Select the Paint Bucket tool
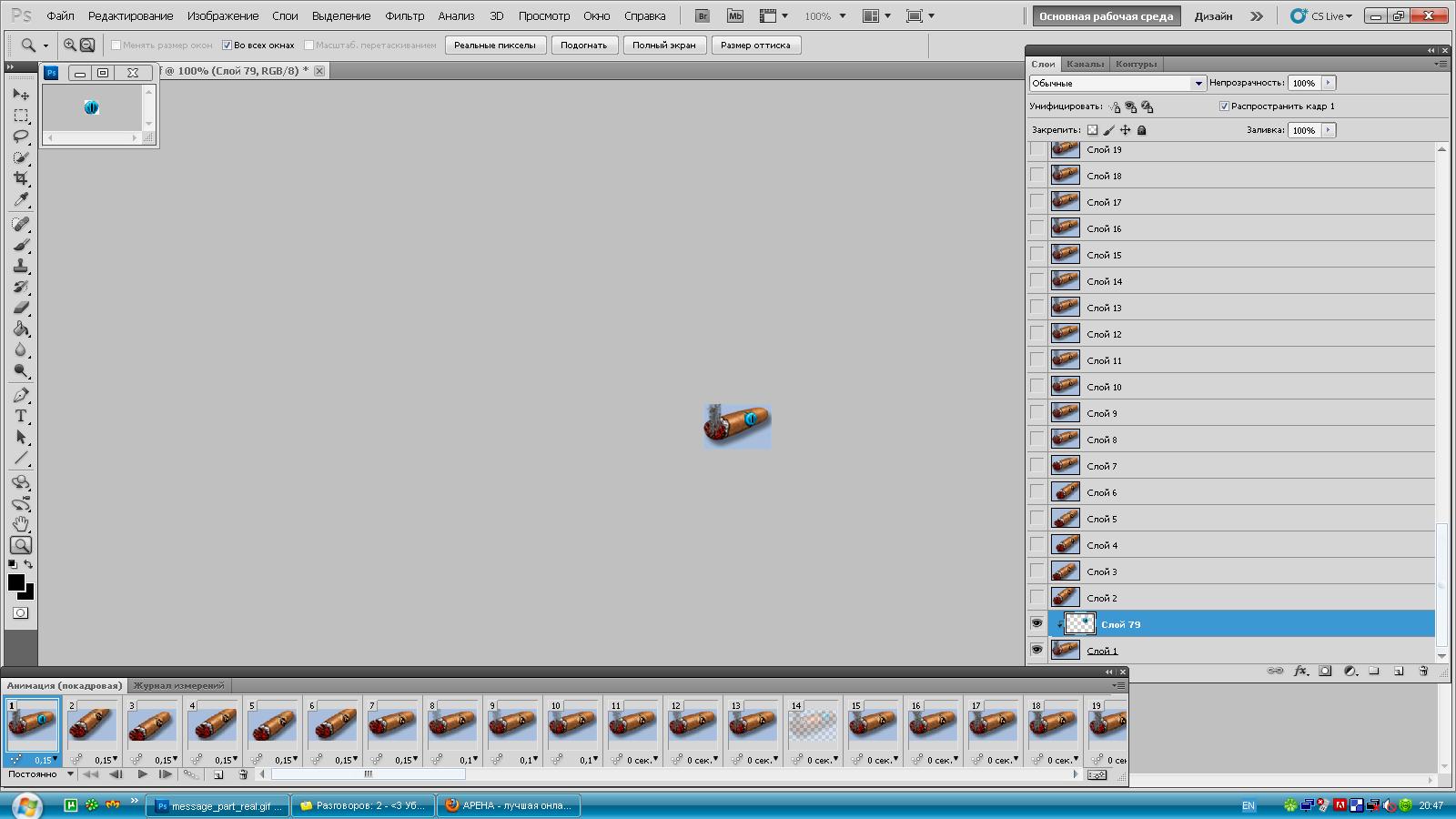The height and width of the screenshot is (819, 1456). click(x=21, y=329)
